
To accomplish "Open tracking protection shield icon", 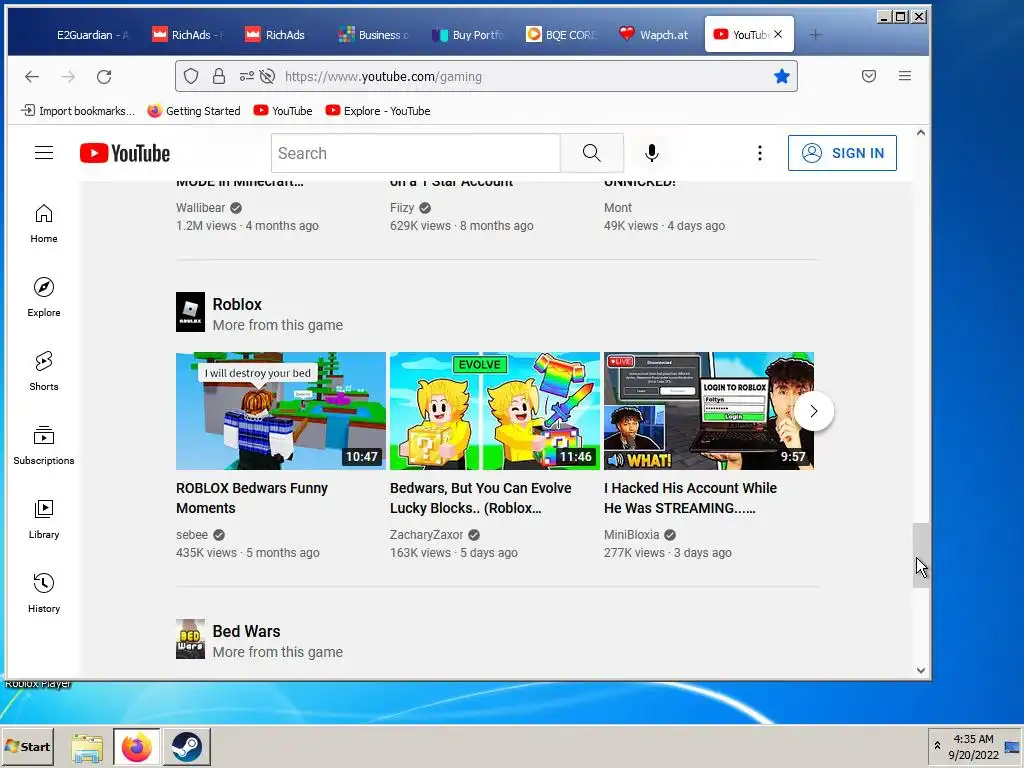I will [x=191, y=76].
